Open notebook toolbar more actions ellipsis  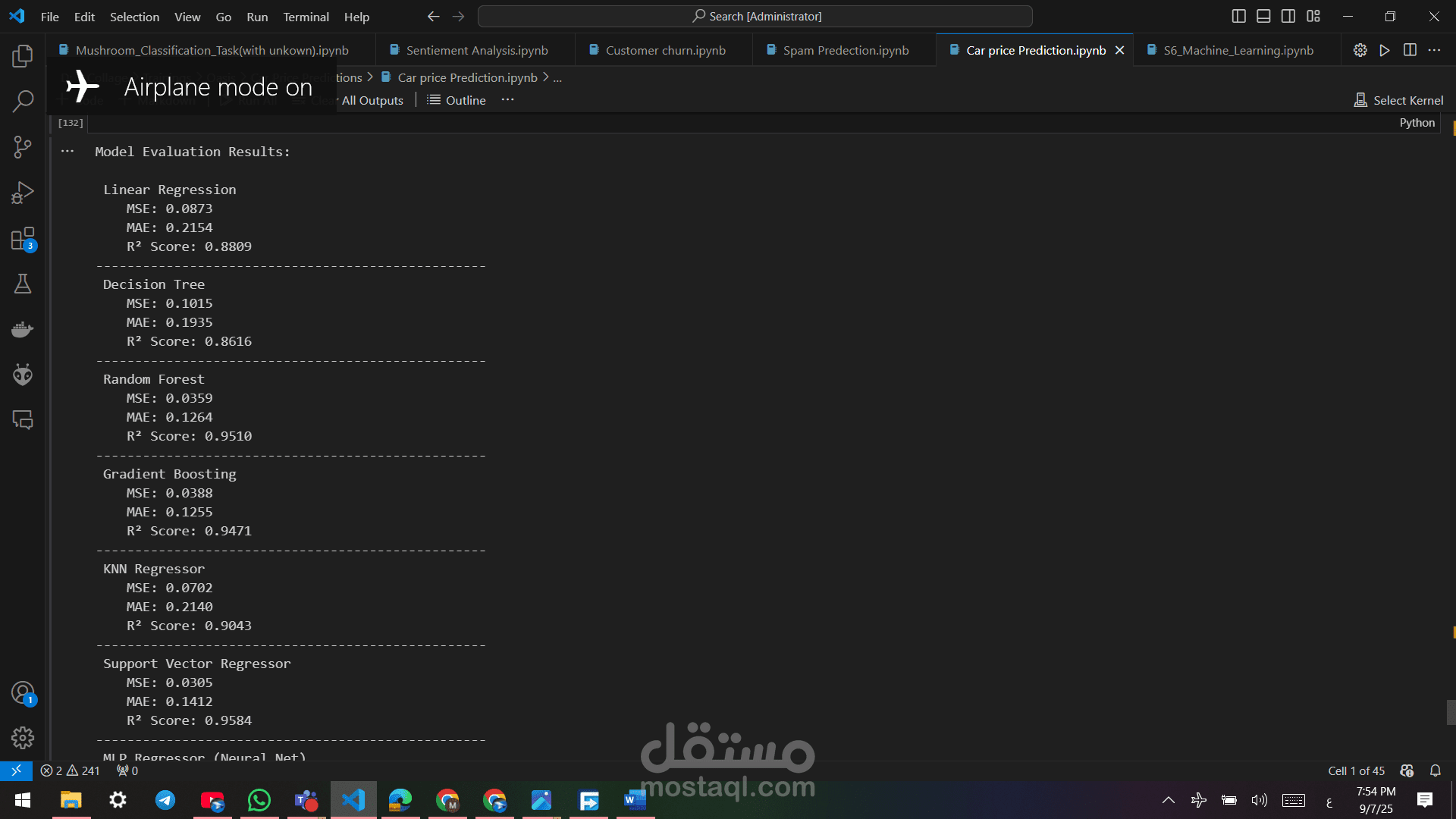tap(507, 99)
